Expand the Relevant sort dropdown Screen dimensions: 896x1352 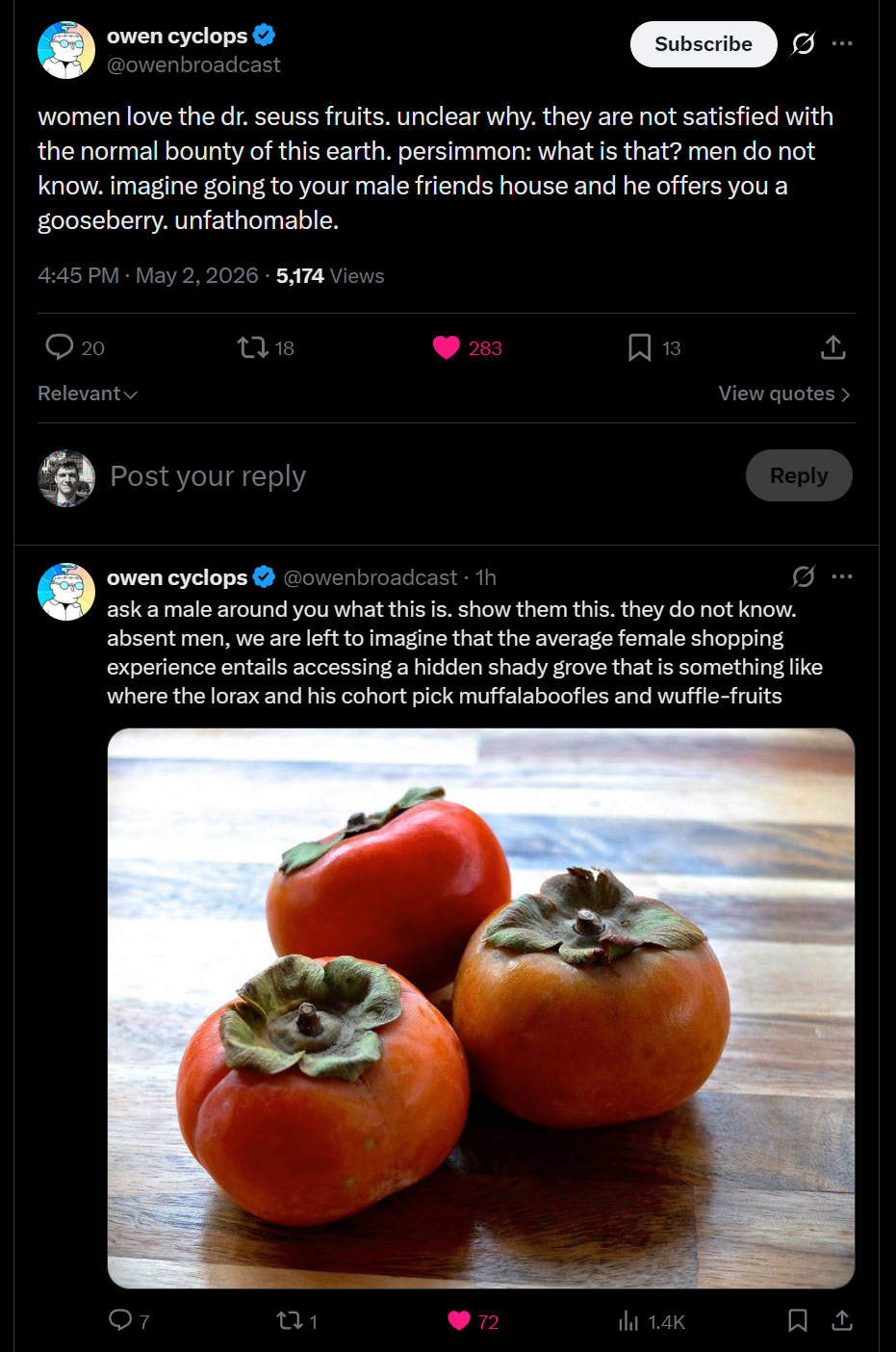pyautogui.click(x=88, y=394)
